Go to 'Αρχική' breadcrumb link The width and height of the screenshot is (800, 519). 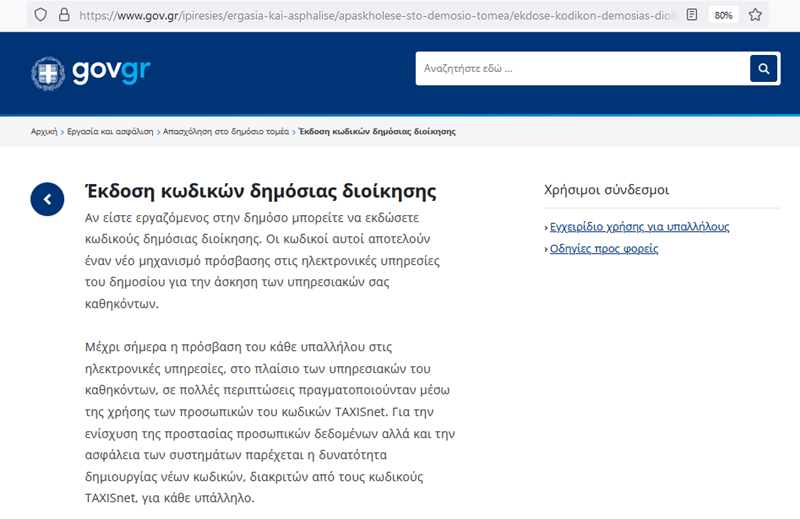pos(44,132)
